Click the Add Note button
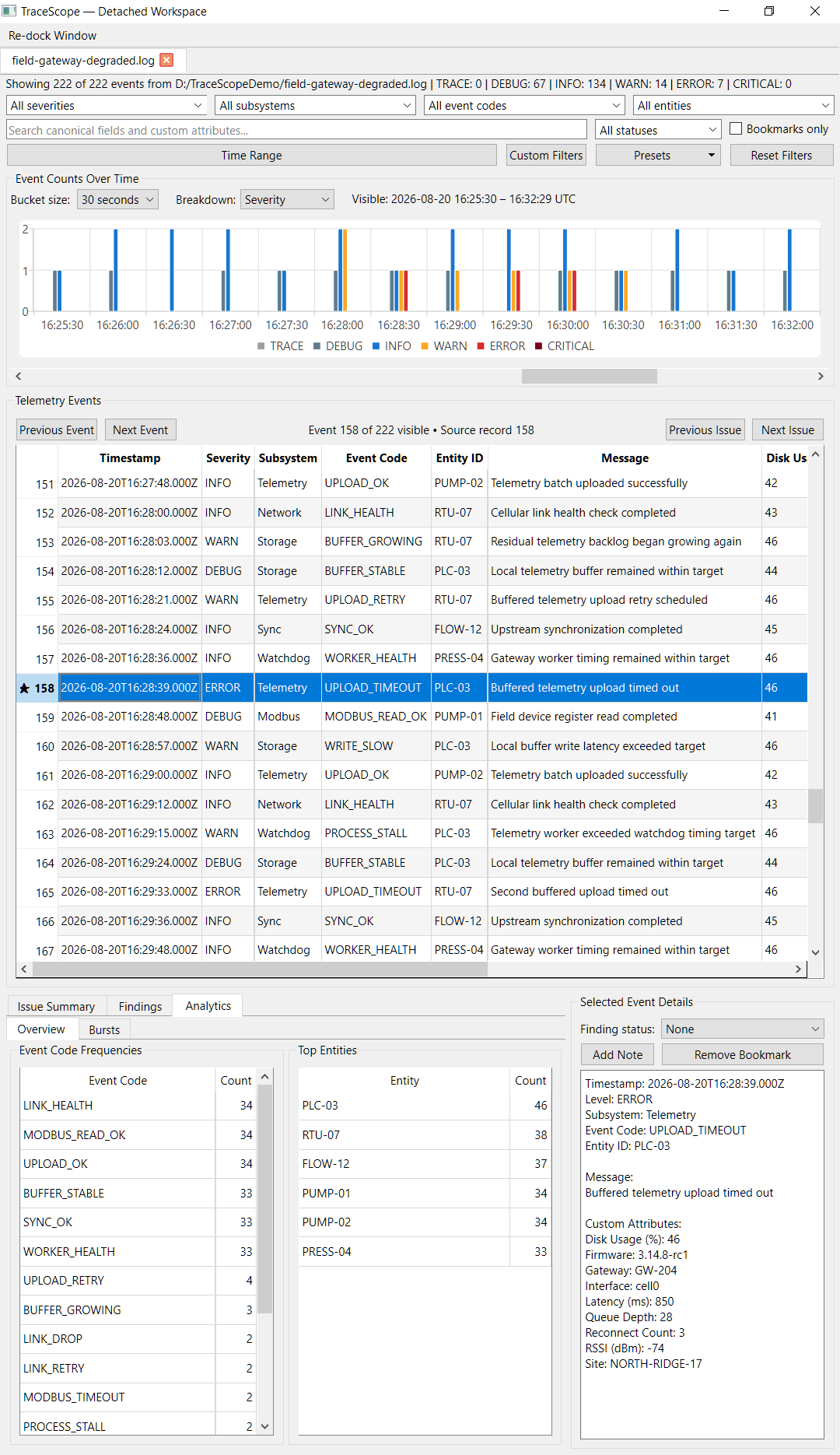The width and height of the screenshot is (840, 1455). click(618, 1054)
